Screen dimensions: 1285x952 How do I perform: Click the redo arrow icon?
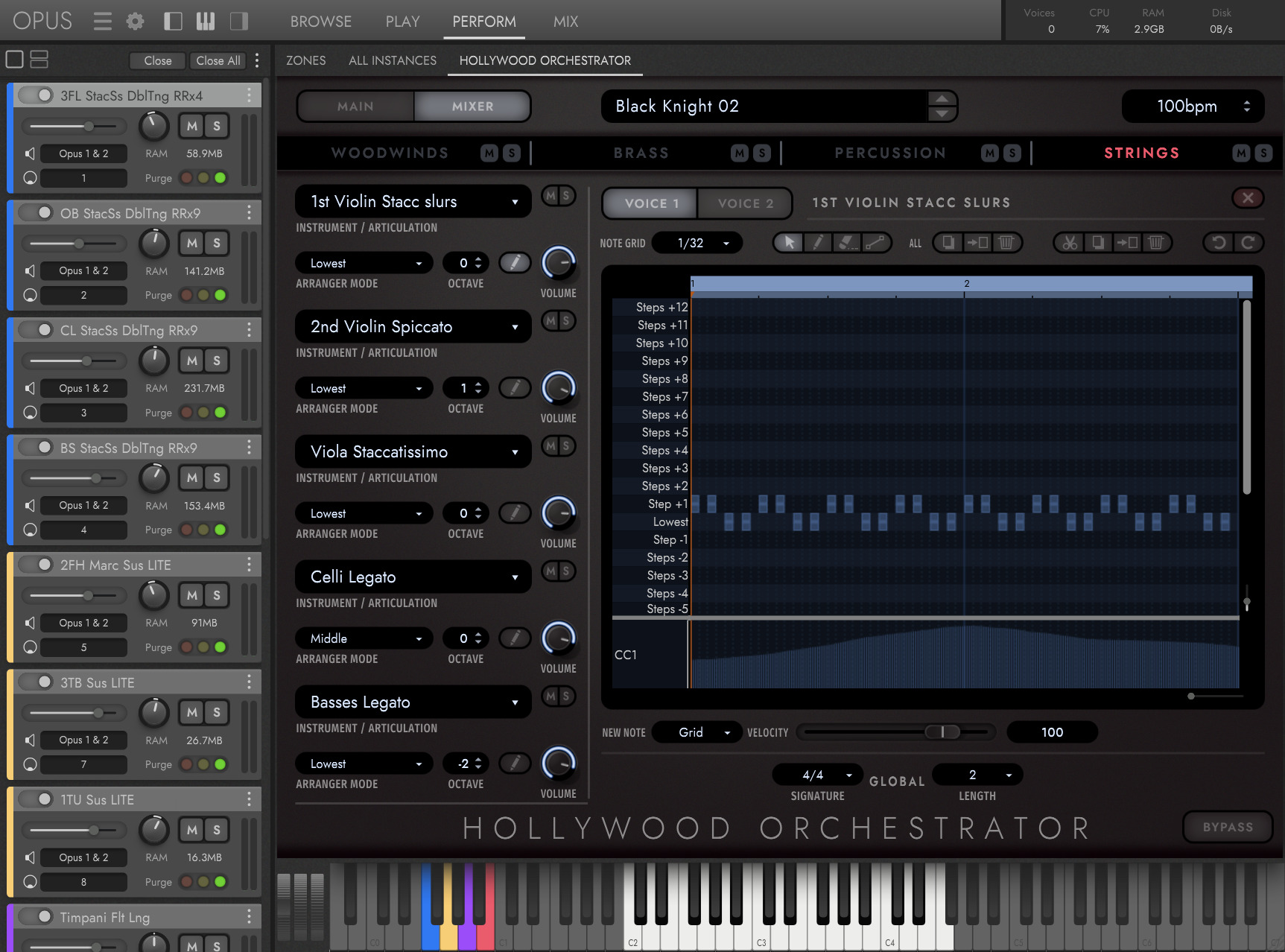pyautogui.click(x=1248, y=242)
